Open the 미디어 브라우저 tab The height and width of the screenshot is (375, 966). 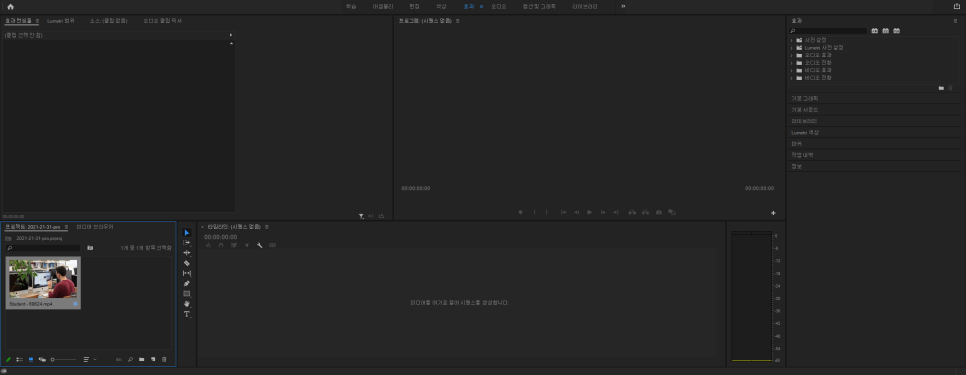pyautogui.click(x=95, y=227)
